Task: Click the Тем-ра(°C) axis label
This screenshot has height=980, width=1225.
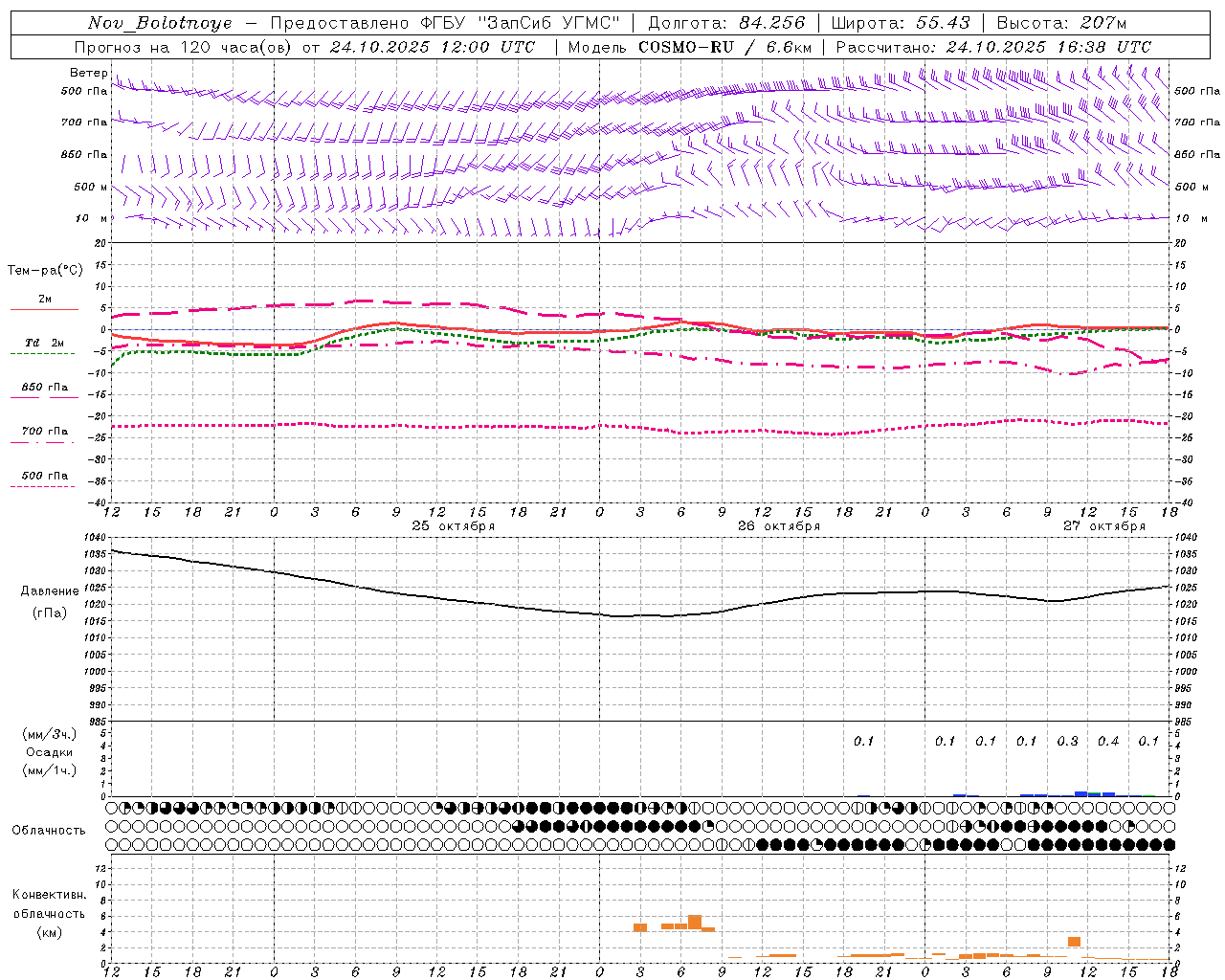Action: click(45, 271)
